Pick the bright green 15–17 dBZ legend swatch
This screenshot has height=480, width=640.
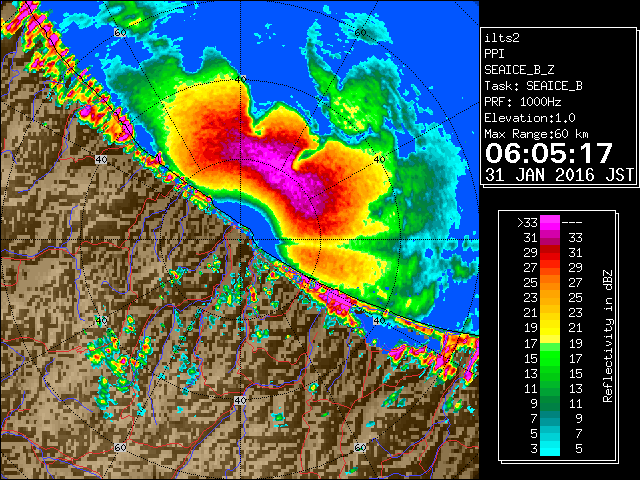550,358
